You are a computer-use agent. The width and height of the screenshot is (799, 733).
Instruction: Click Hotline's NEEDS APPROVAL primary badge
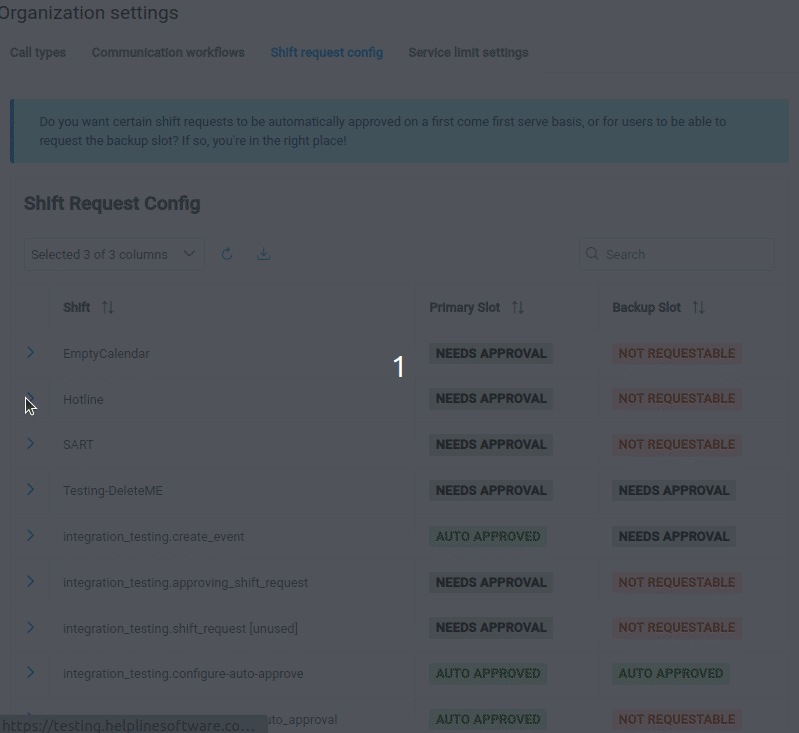(491, 398)
